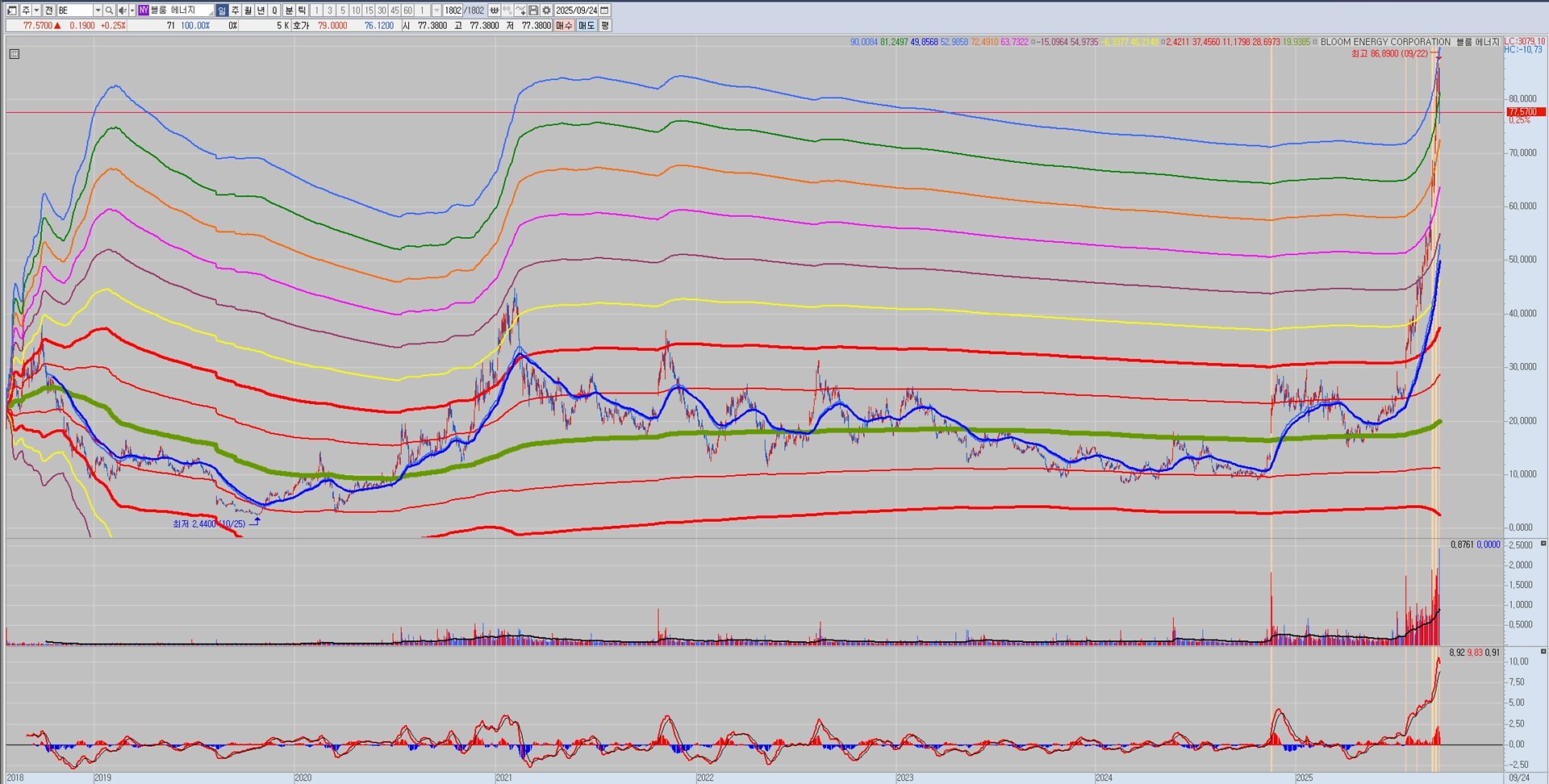Screen dimensions: 1549x784
Task: Click the save chart floppy disk icon
Action: (x=533, y=10)
